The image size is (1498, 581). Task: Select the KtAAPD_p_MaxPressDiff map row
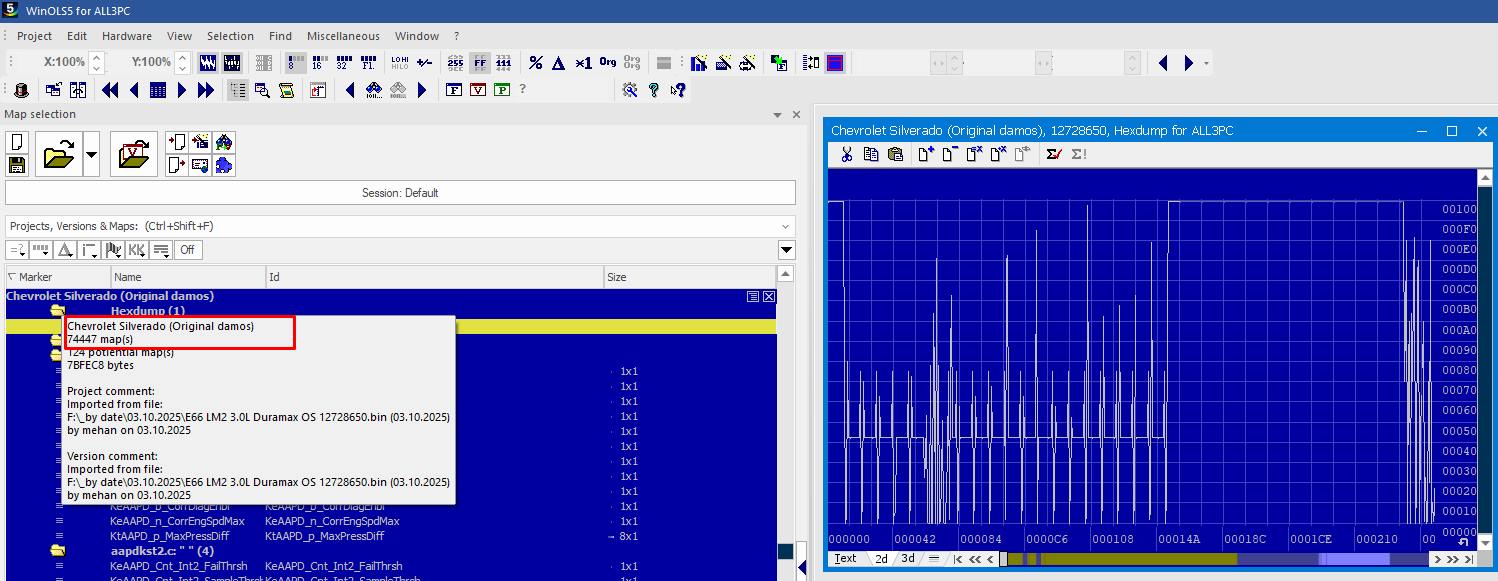390,536
